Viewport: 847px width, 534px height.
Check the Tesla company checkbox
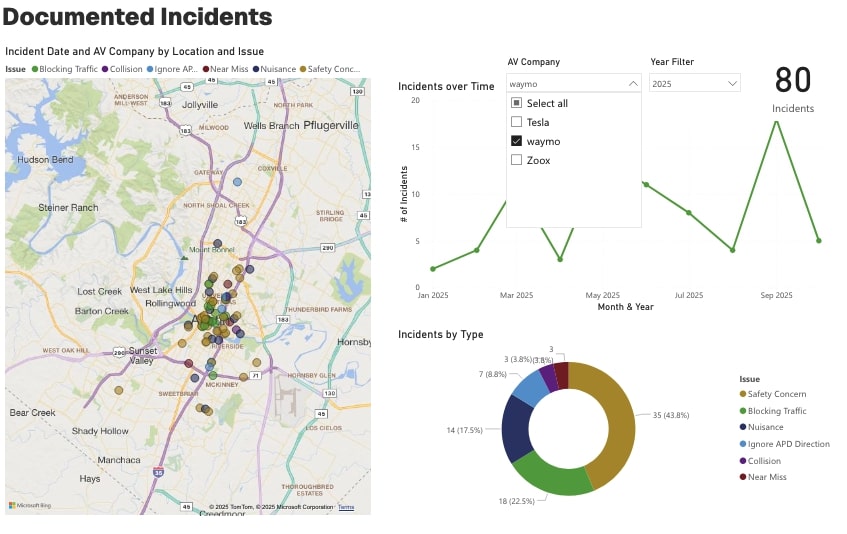[517, 122]
